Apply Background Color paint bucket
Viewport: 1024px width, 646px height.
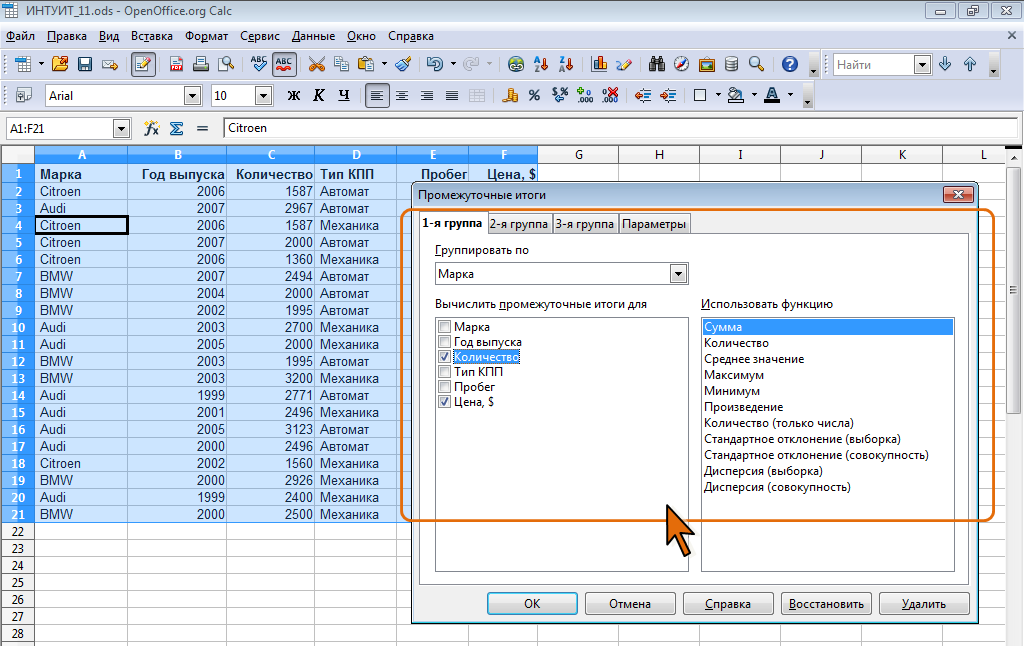tap(735, 95)
